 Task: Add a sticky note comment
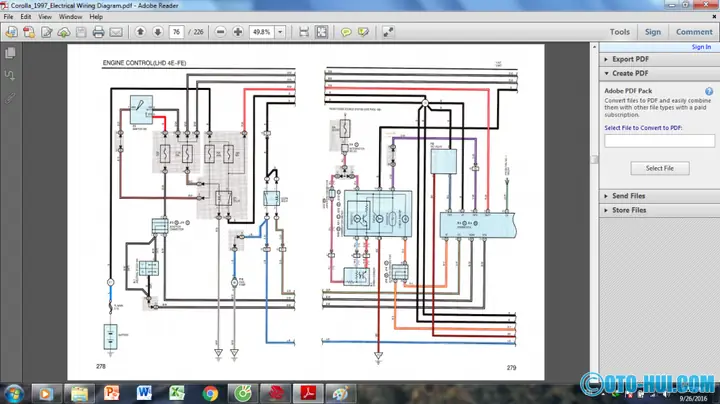(346, 32)
